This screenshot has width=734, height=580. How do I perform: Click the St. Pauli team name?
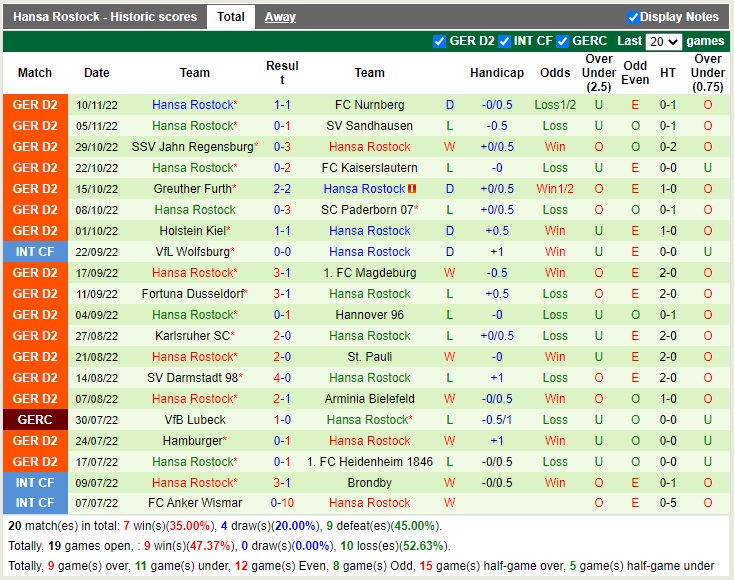click(x=369, y=357)
